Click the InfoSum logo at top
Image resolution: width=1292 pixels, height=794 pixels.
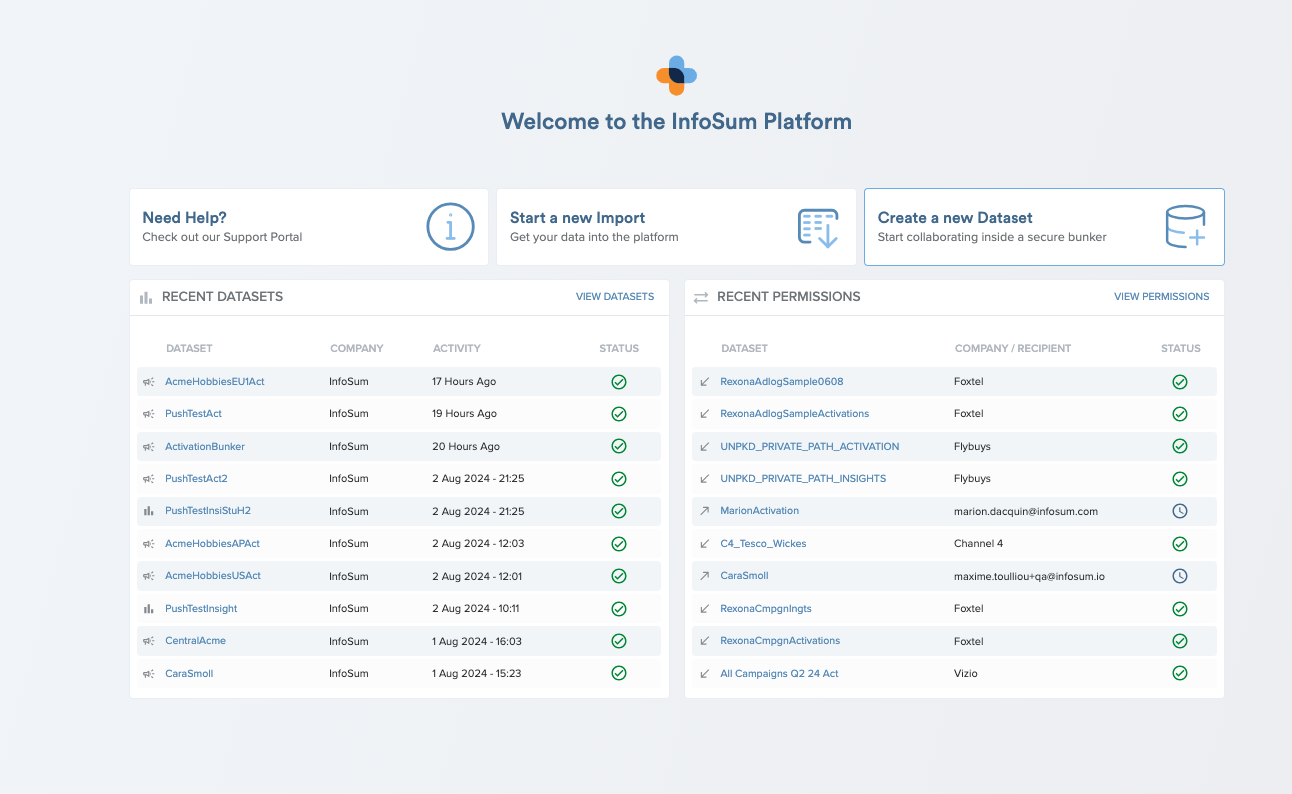click(x=676, y=75)
